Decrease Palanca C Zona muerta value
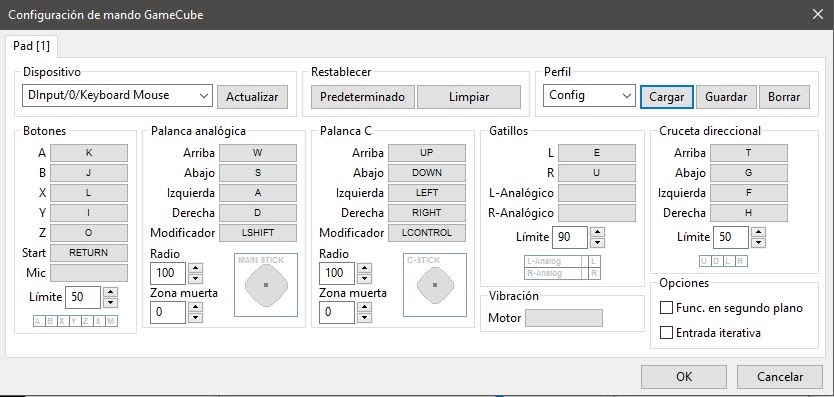Image resolution: width=834 pixels, height=397 pixels. (x=364, y=318)
